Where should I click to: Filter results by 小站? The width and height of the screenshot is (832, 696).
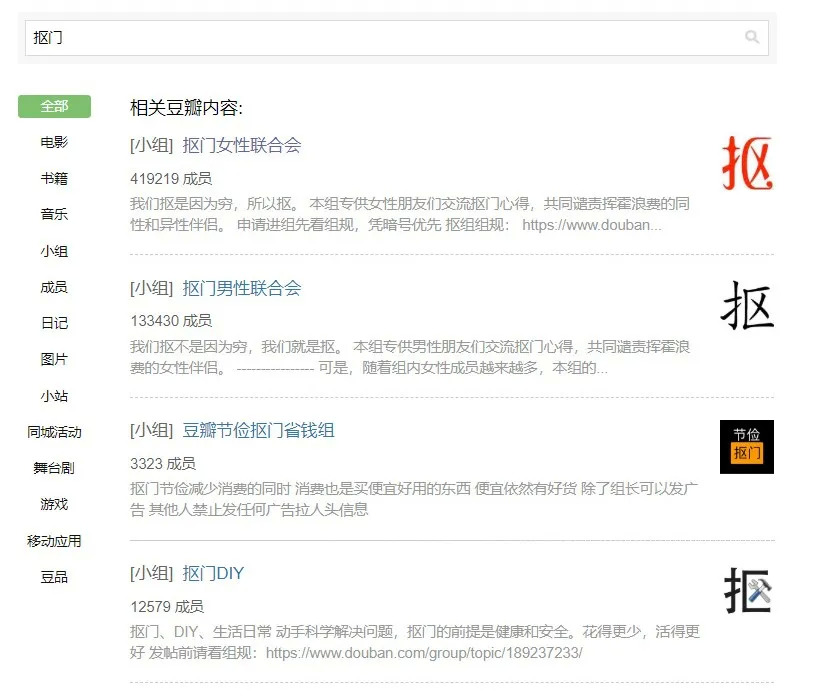coord(54,396)
